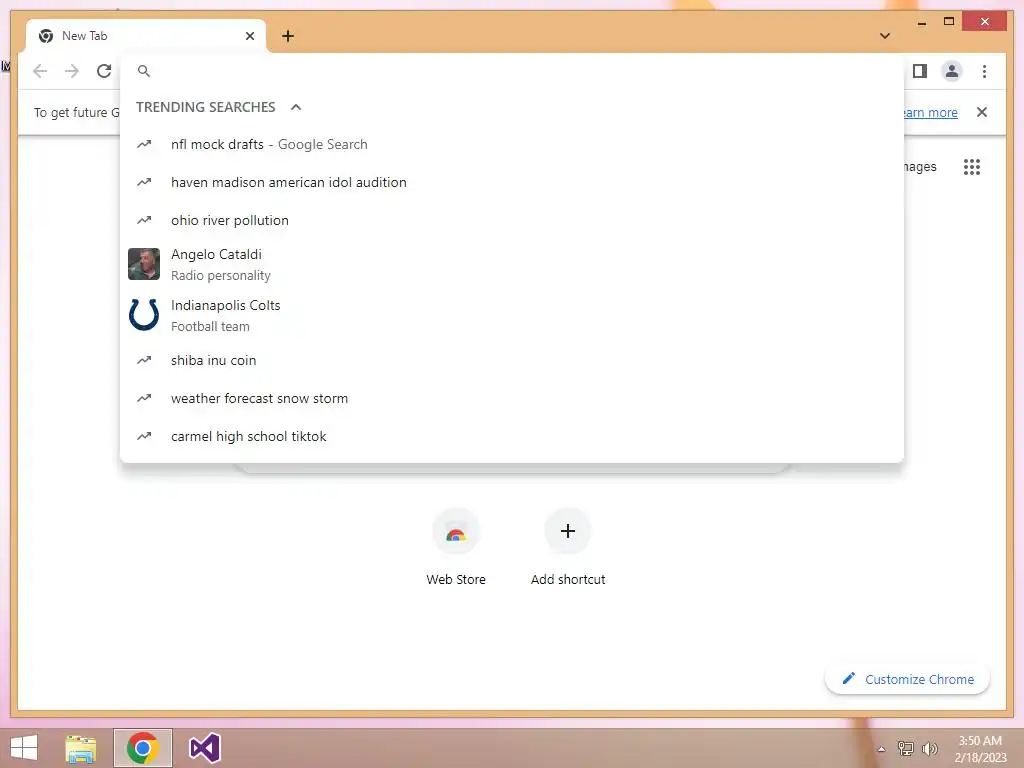Minimize the Chrome window
The image size is (1024, 768).
(921, 22)
